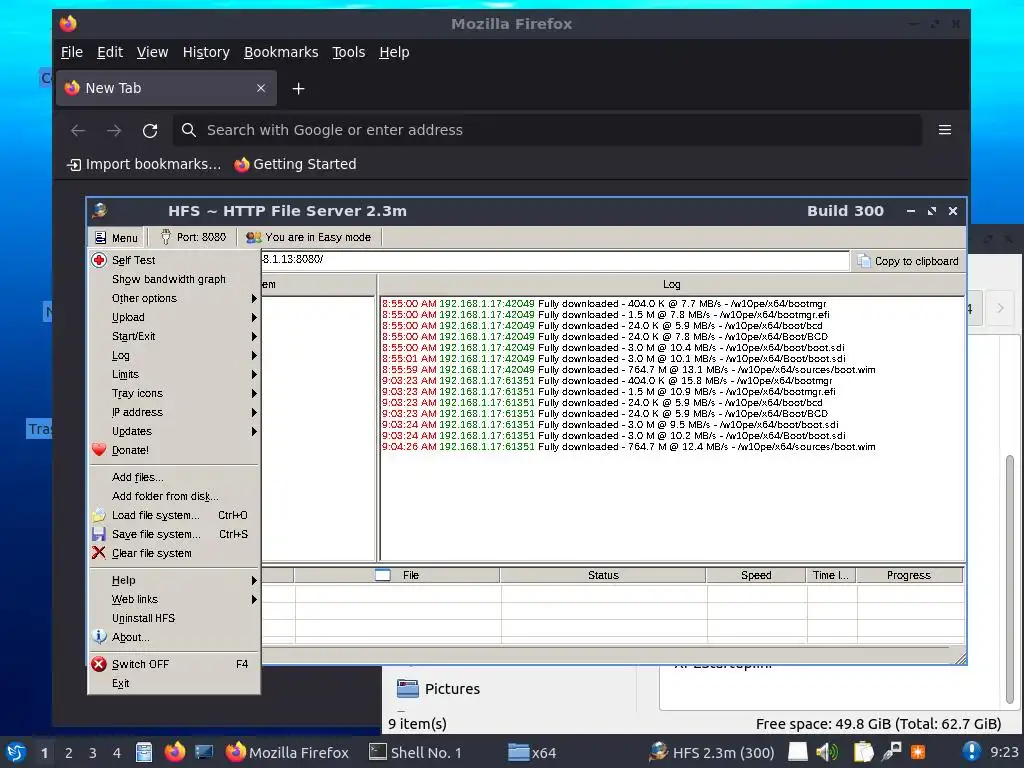1024x768 pixels.
Task: Expand the Upload submenu arrow
Action: 254,317
